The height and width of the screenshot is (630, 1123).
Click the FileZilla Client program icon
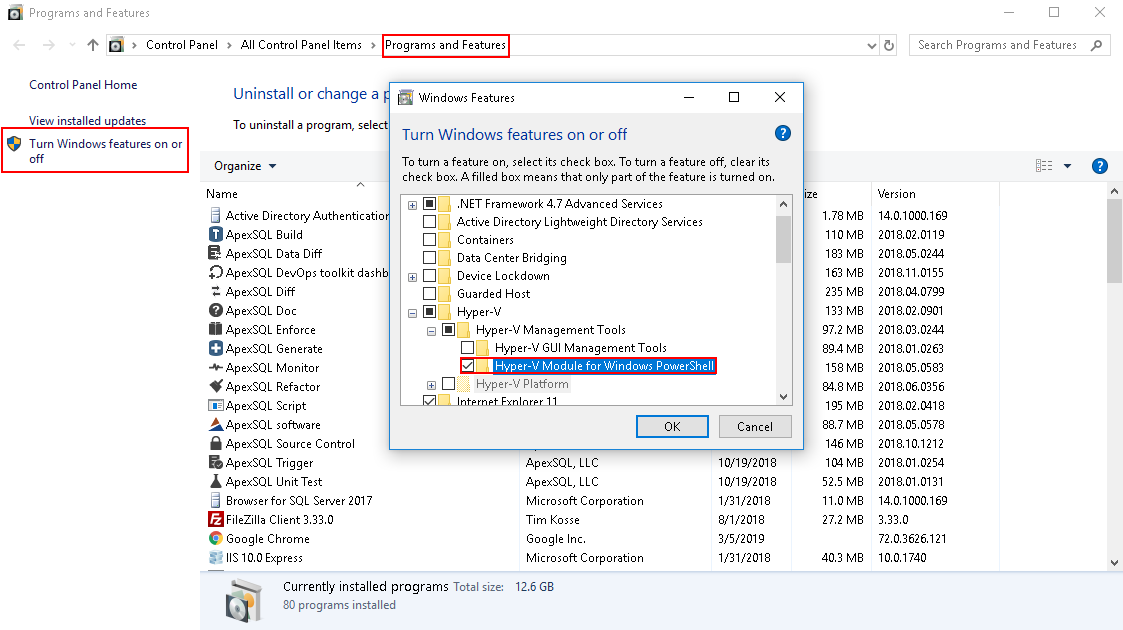point(216,519)
